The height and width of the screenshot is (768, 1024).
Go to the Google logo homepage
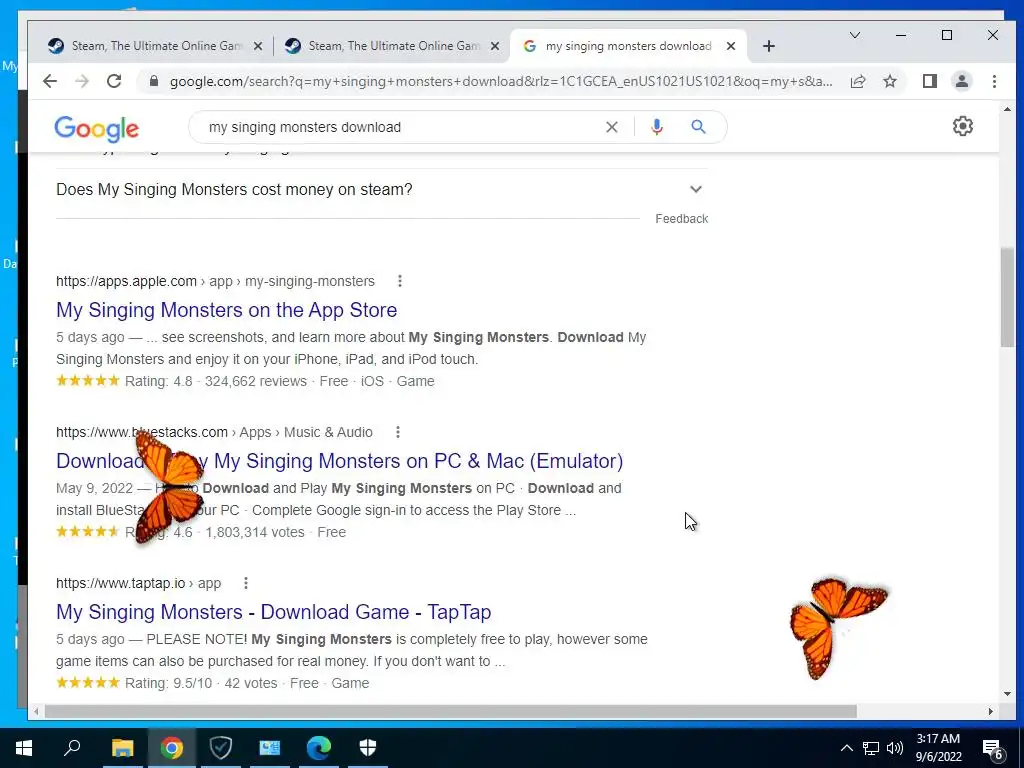pos(97,128)
